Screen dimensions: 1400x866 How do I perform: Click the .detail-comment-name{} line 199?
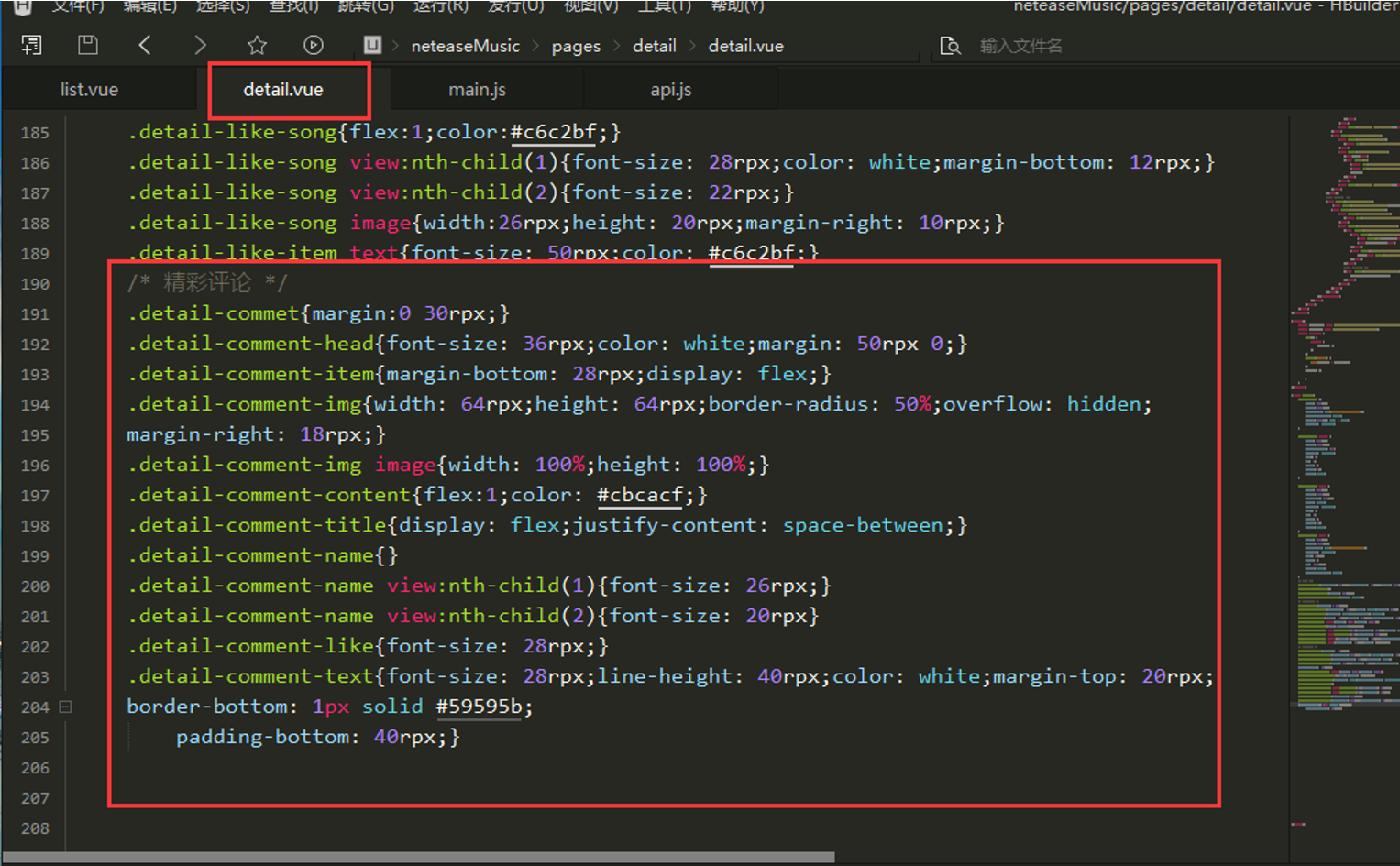(262, 555)
